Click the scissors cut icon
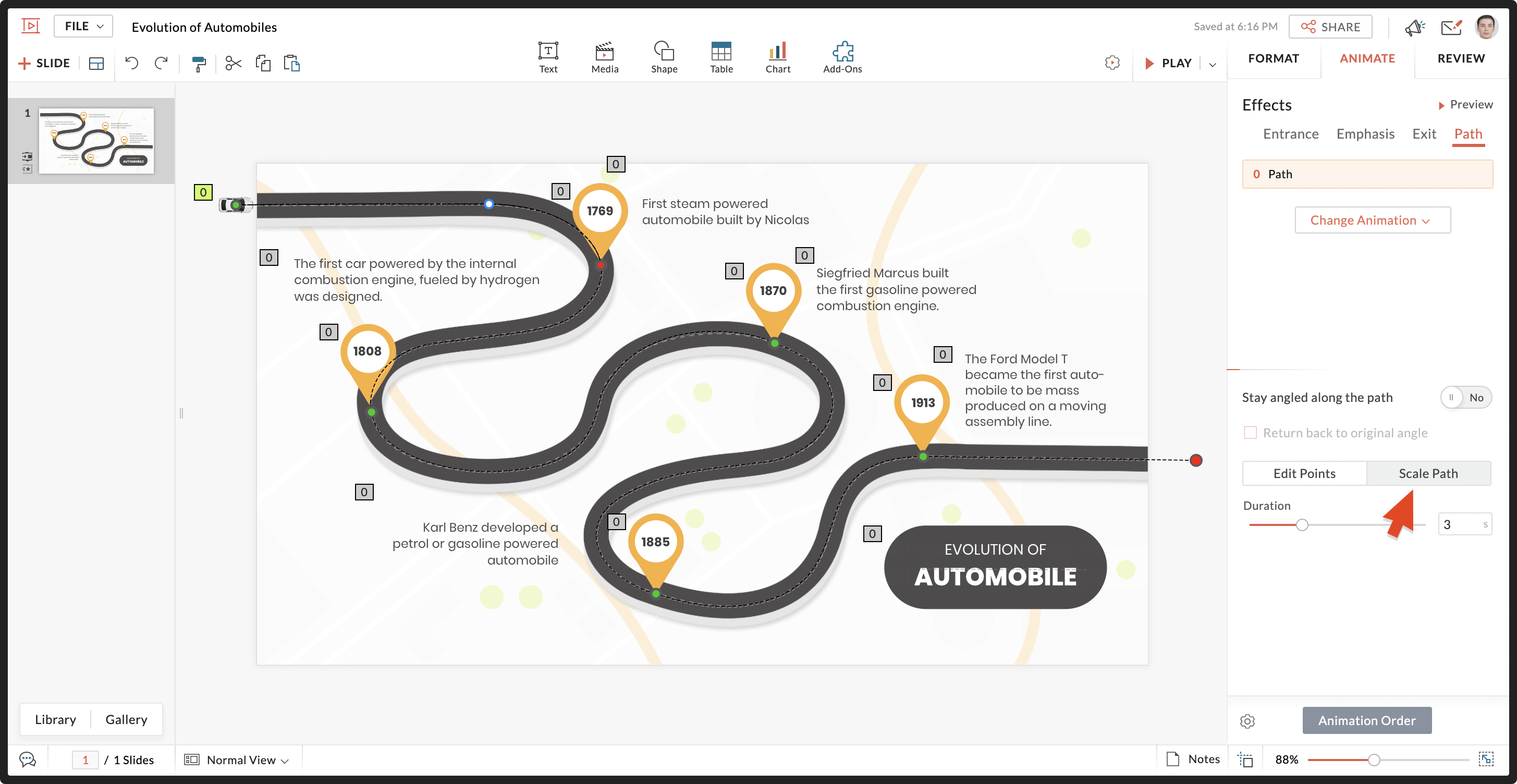This screenshot has height=784, width=1517. point(233,63)
